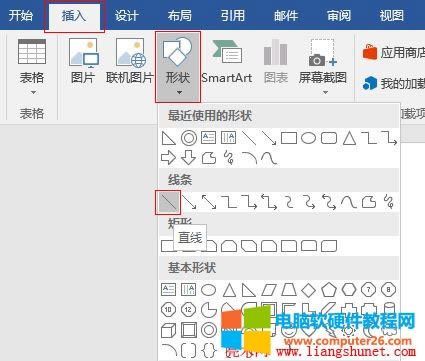Pick curved double-arrow connector under 线条

click(329, 202)
